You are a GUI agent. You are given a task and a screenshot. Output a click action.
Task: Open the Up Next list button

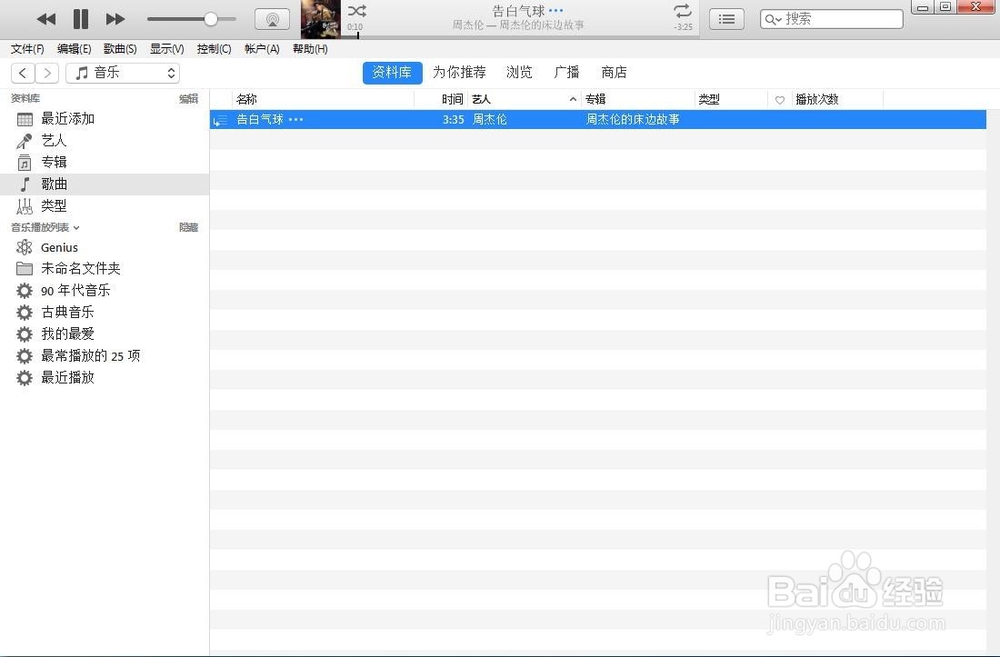(726, 19)
